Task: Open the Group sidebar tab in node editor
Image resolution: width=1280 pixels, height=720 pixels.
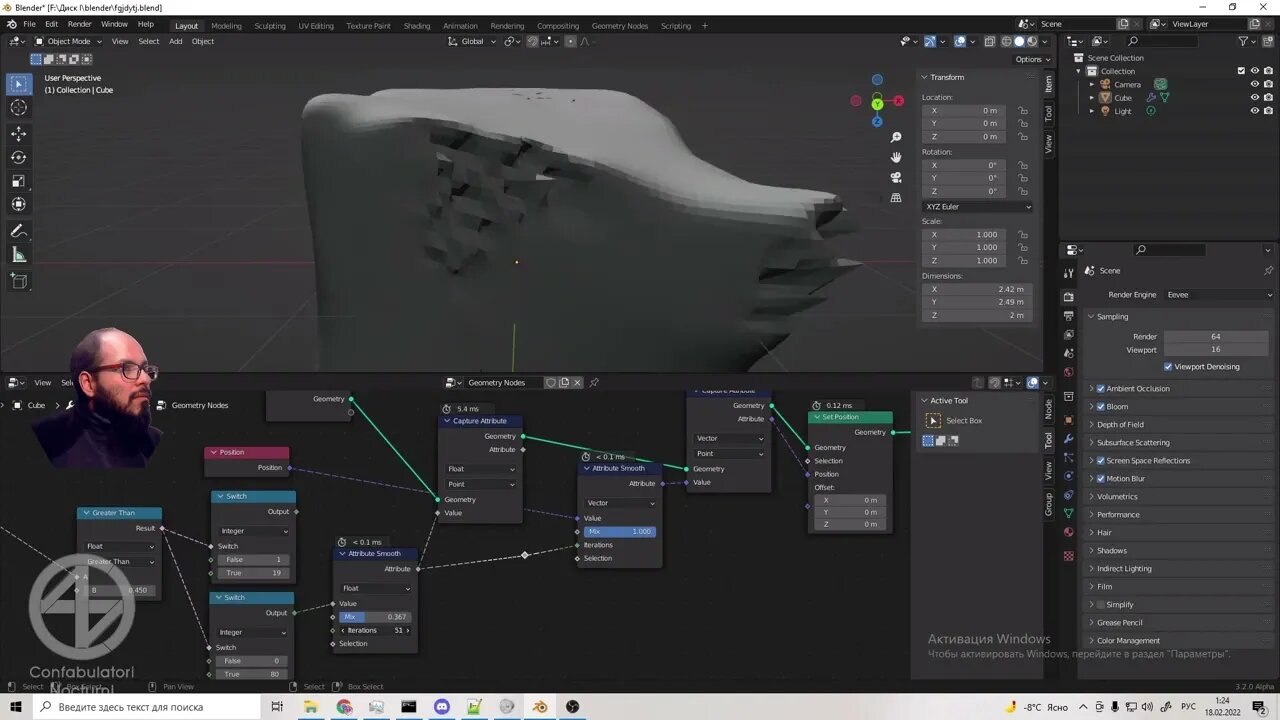Action: click(x=1049, y=504)
